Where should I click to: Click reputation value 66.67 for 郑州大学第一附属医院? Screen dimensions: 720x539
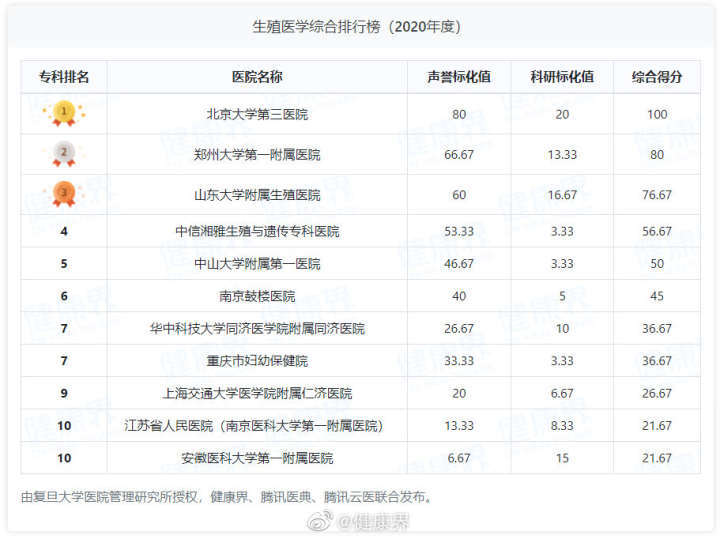point(459,155)
